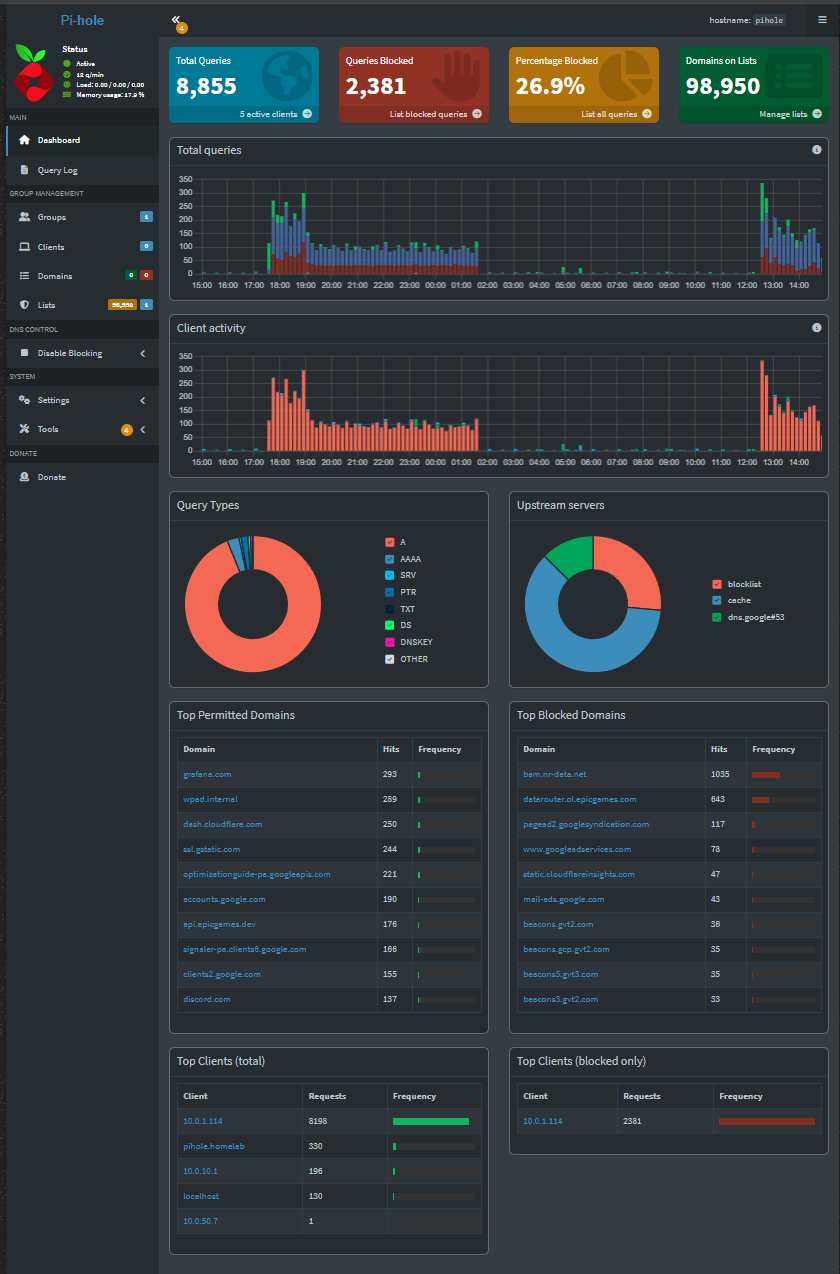Expand the Settings submenu chevron
The height and width of the screenshot is (1274, 840).
point(142,400)
